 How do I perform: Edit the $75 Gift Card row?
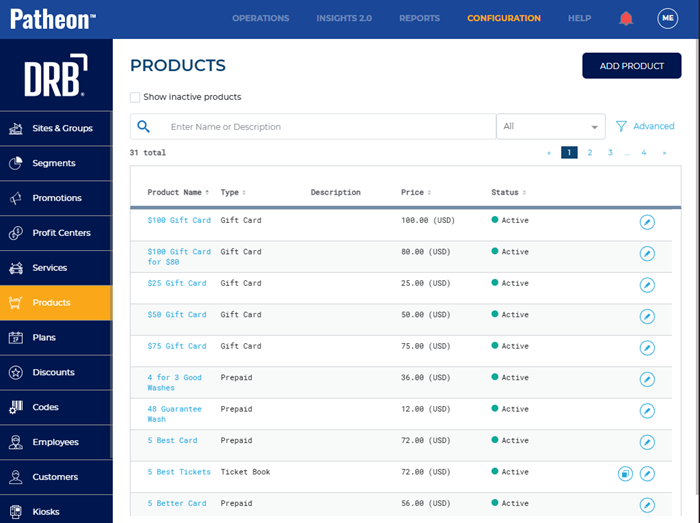click(647, 348)
